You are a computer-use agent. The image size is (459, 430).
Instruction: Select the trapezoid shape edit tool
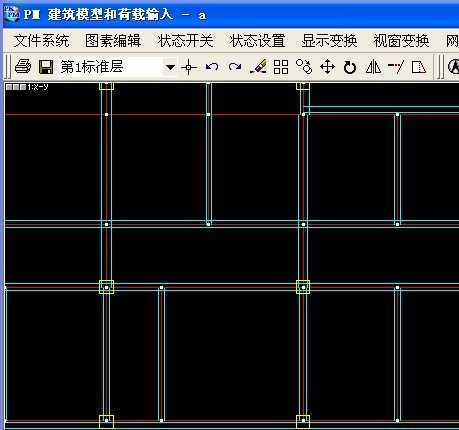419,67
